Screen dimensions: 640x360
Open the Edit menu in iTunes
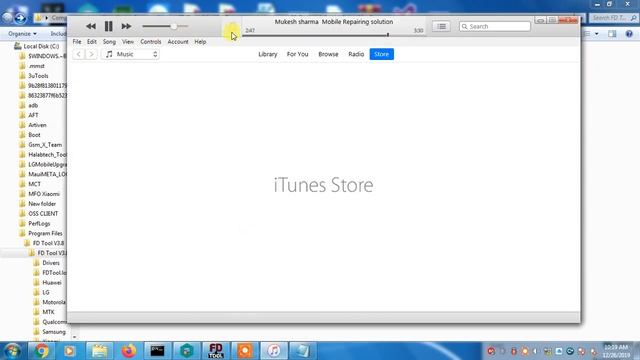coord(91,42)
